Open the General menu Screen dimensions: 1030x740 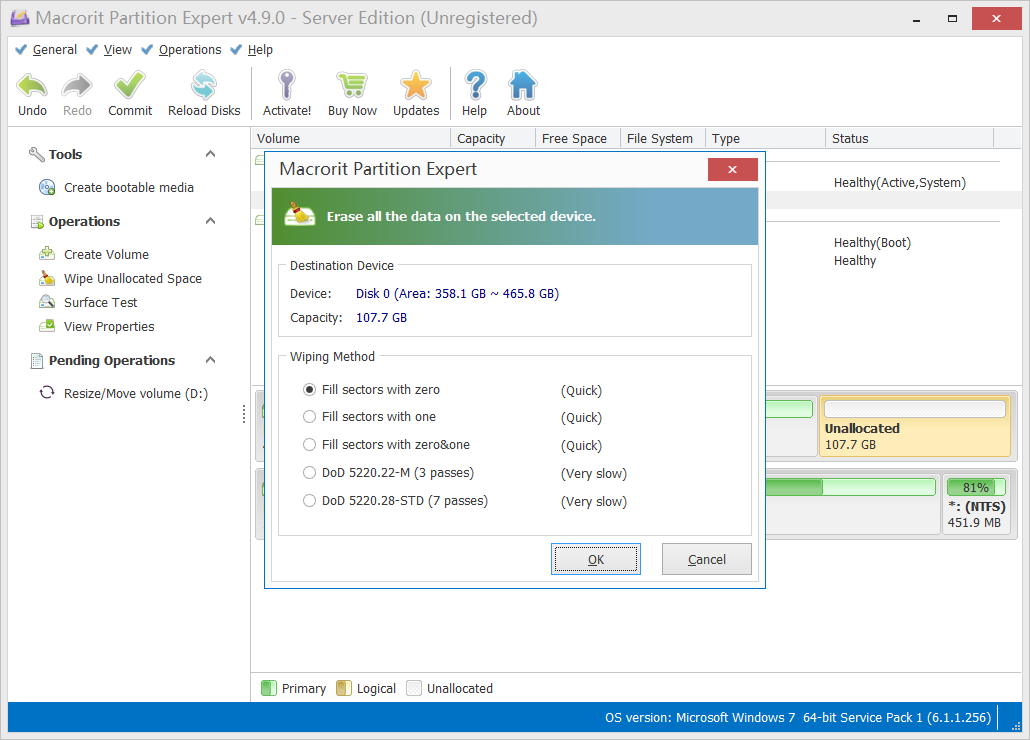pos(55,50)
